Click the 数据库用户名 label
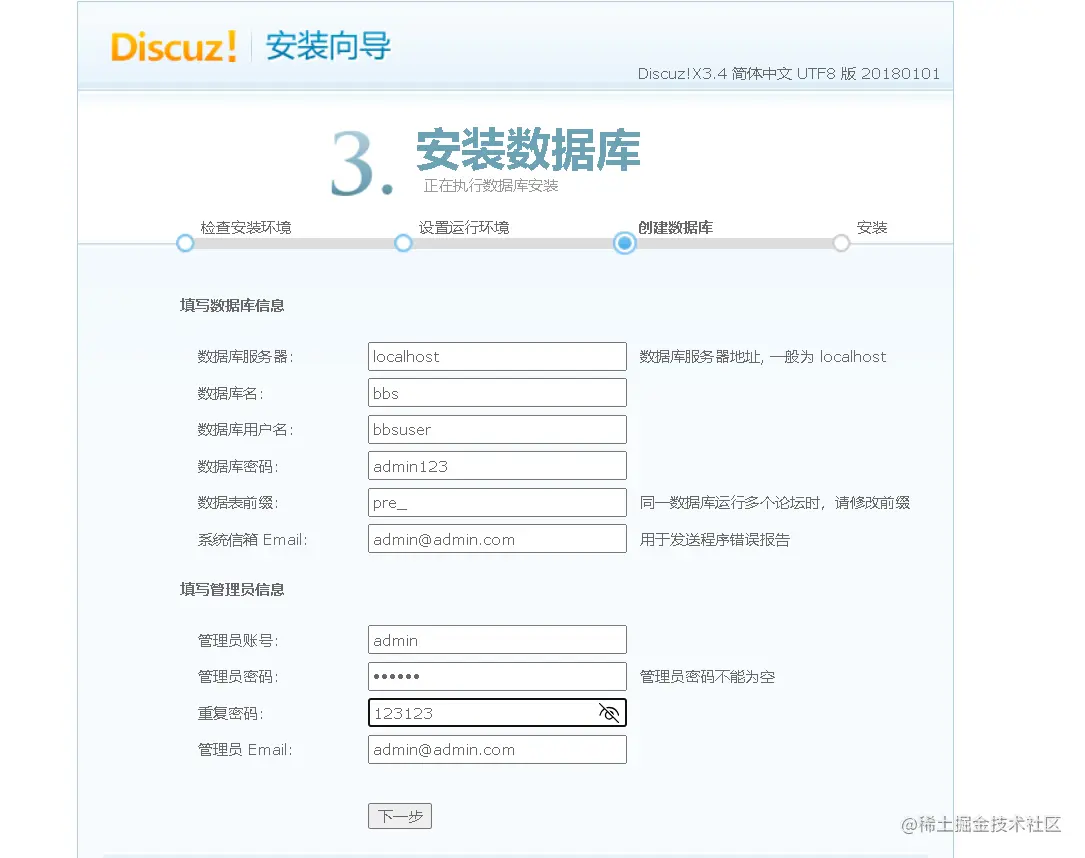 (x=246, y=430)
